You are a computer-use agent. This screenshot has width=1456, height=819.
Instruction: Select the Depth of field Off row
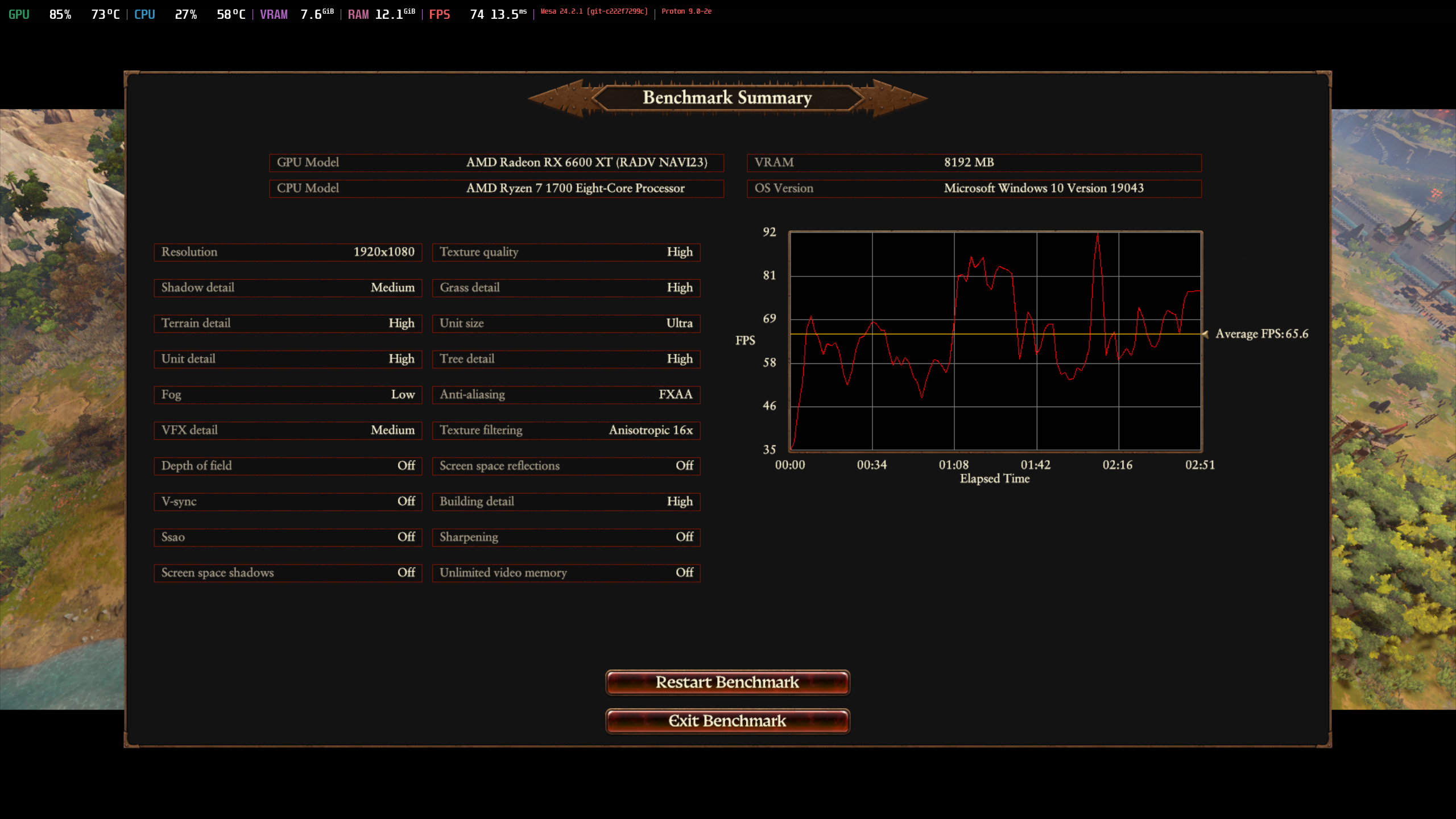click(288, 466)
